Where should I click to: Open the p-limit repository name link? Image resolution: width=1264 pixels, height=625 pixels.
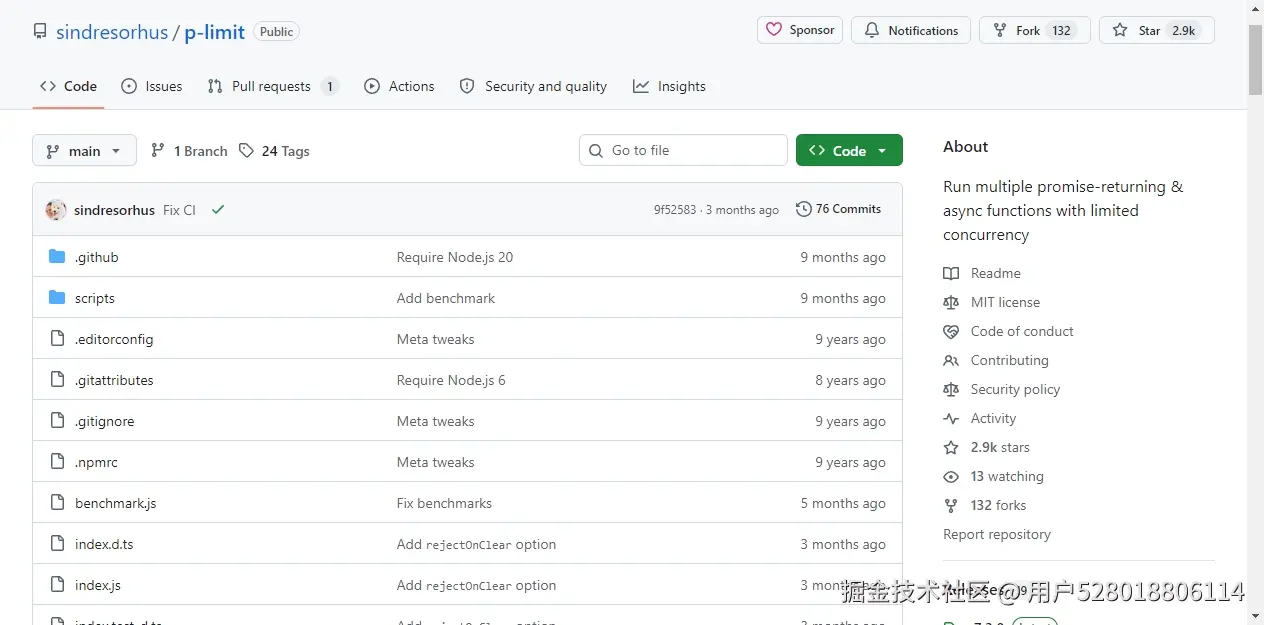coord(215,32)
